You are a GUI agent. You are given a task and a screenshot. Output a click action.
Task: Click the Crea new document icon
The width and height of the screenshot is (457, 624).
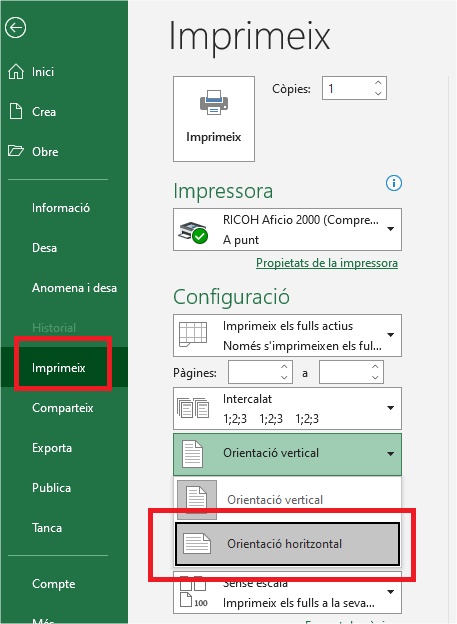(16, 111)
